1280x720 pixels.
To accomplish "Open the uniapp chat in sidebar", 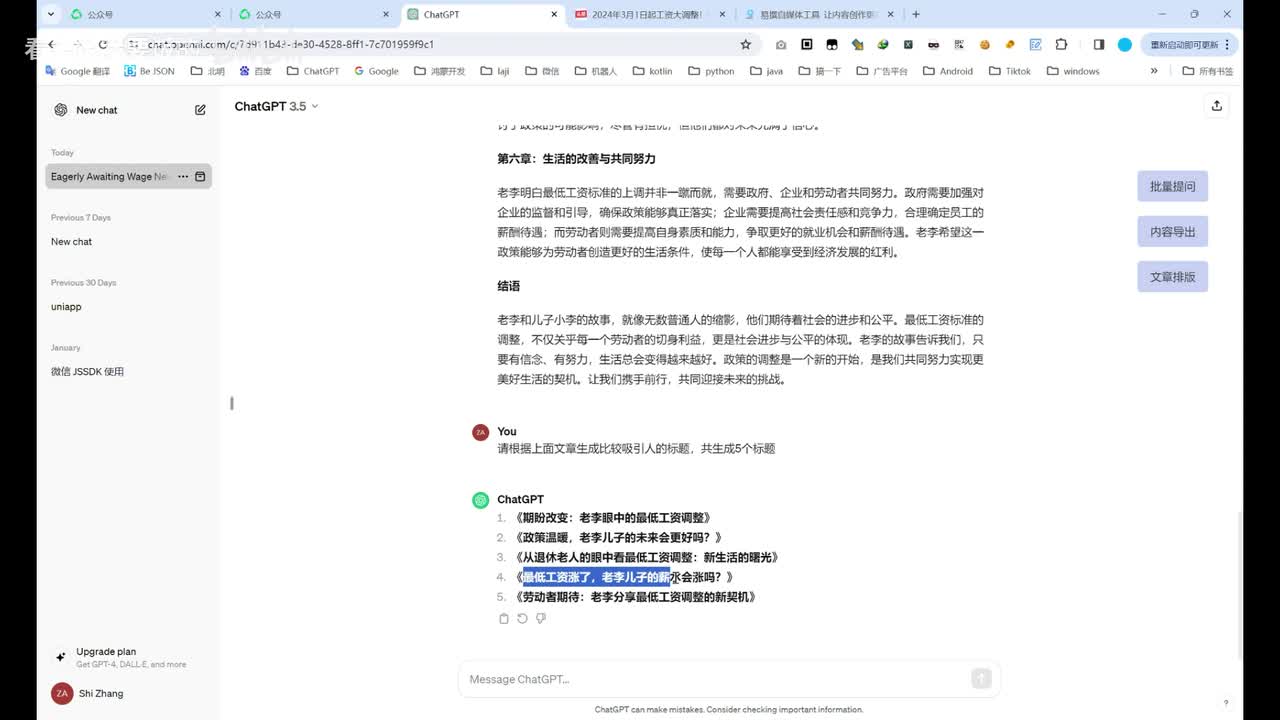I will tap(66, 307).
